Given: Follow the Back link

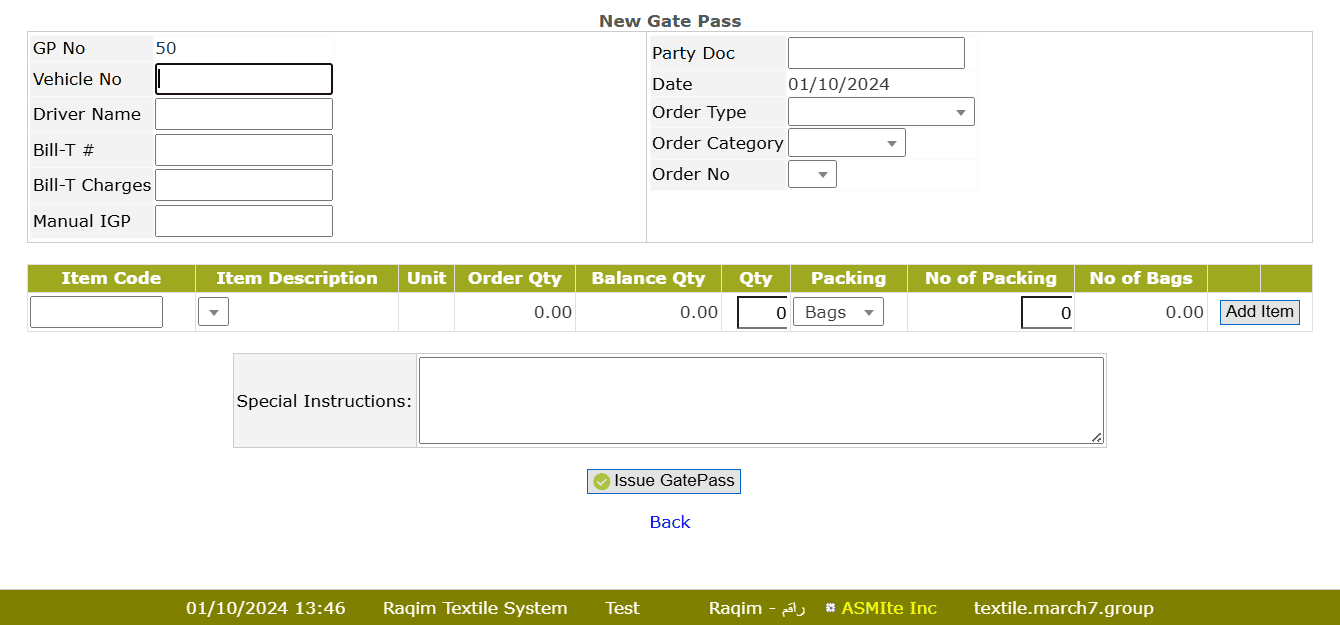Looking at the screenshot, I should coord(669,522).
